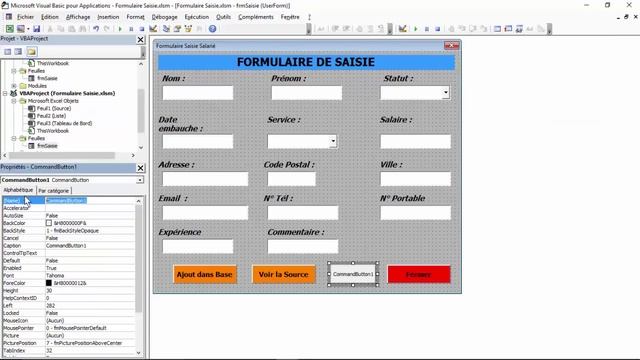This screenshot has width=640, height=360.
Task: Select the CommandButton1 control on the form
Action: tap(353, 274)
